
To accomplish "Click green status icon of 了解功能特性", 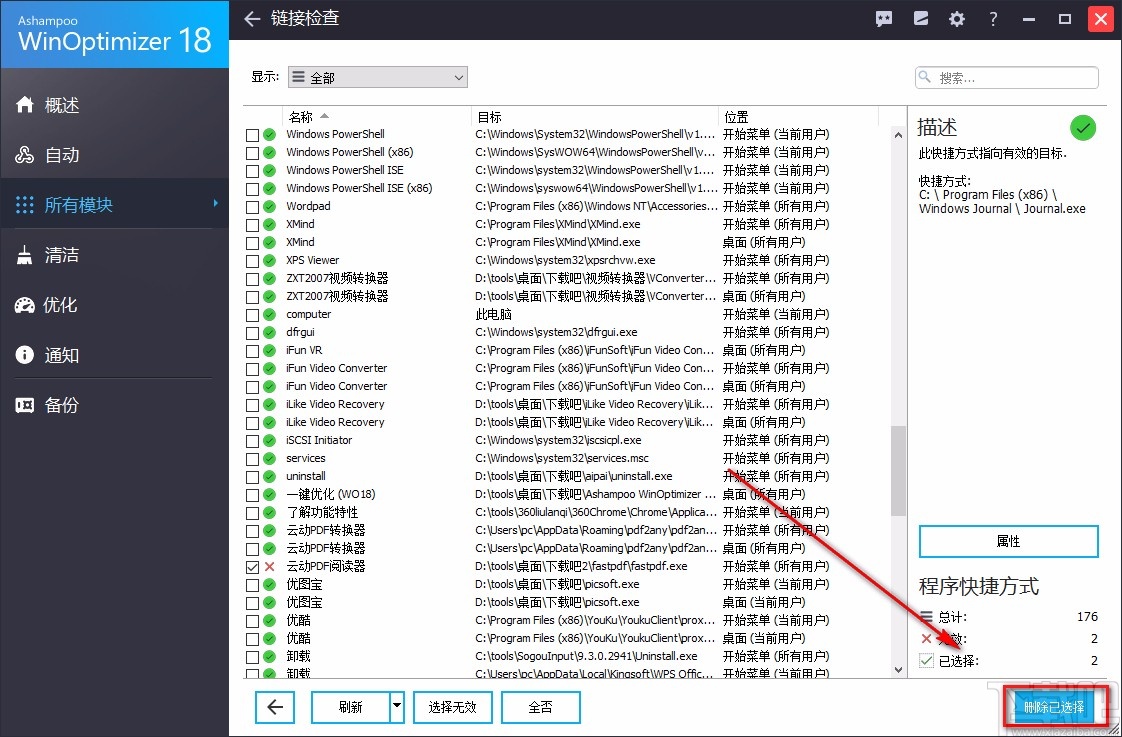I will [x=269, y=512].
